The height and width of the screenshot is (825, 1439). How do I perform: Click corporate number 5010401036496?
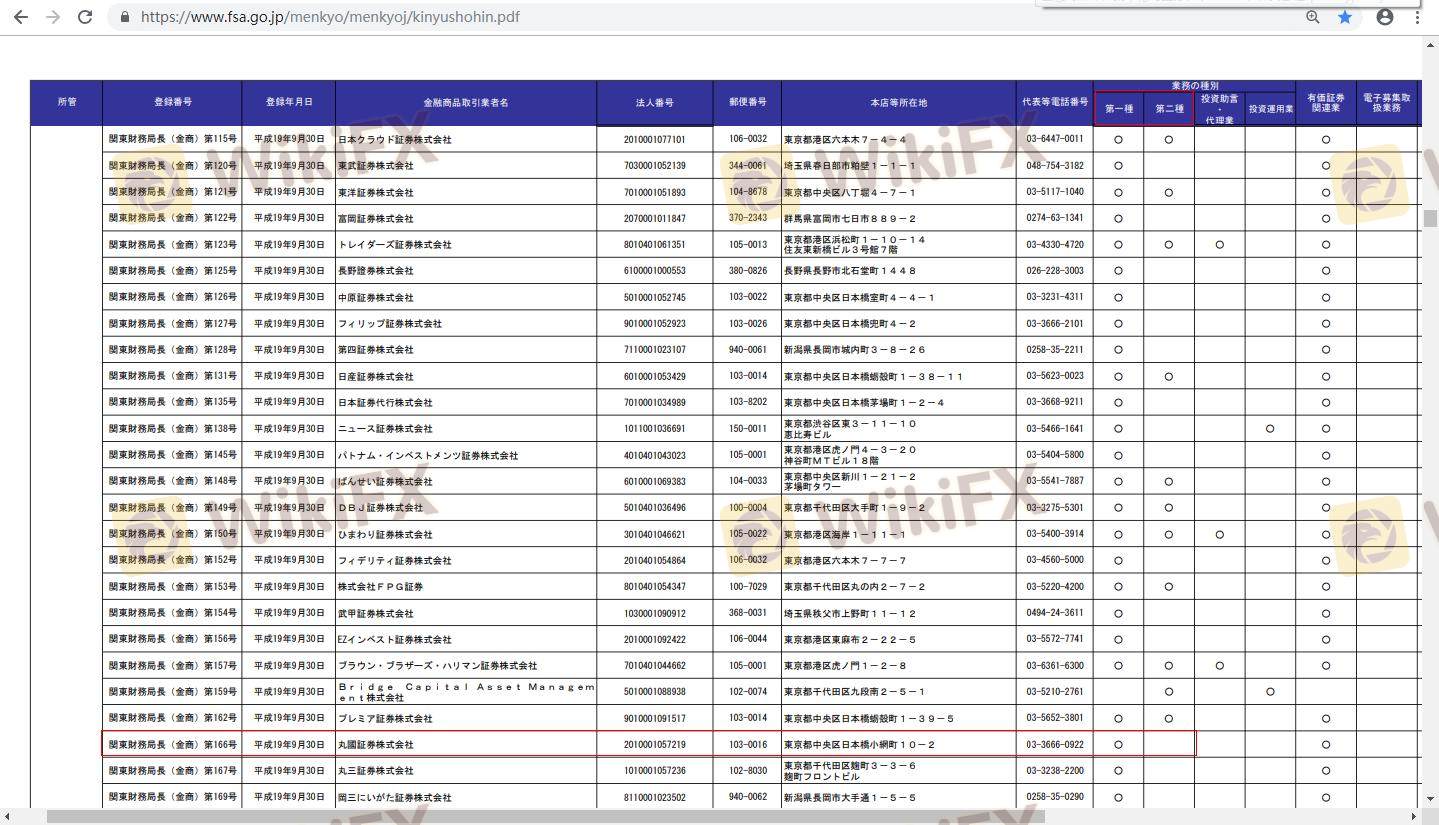click(x=655, y=508)
